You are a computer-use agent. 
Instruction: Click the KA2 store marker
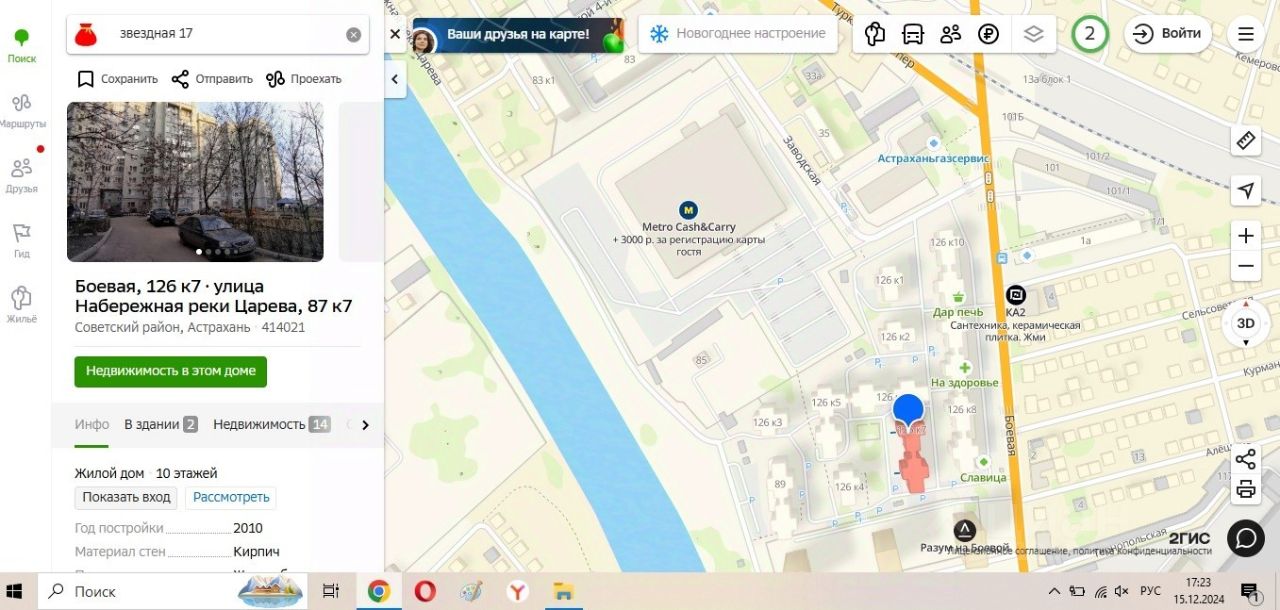(1016, 295)
